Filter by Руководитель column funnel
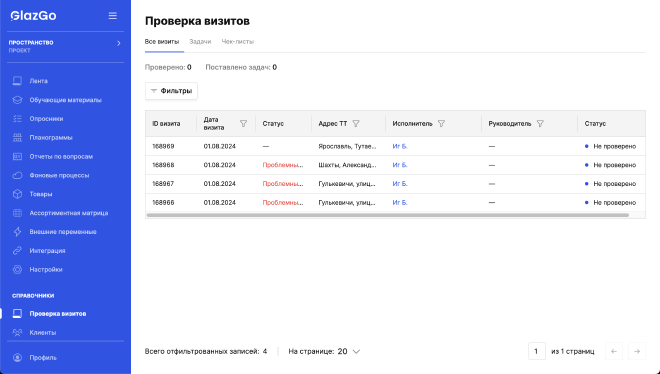Image resolution: width=660 pixels, height=374 pixels. [x=540, y=124]
